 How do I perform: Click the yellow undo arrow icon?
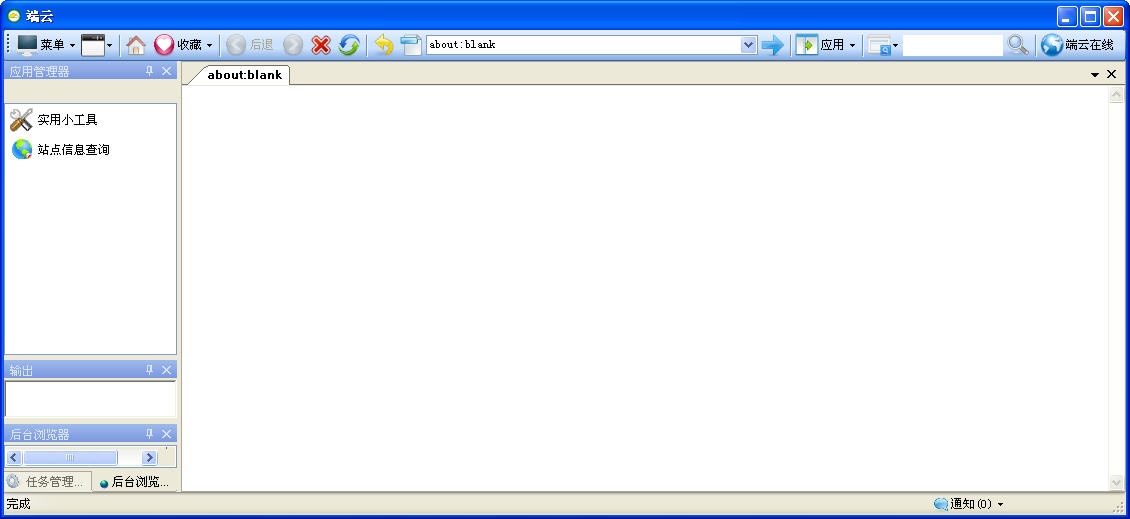point(383,45)
